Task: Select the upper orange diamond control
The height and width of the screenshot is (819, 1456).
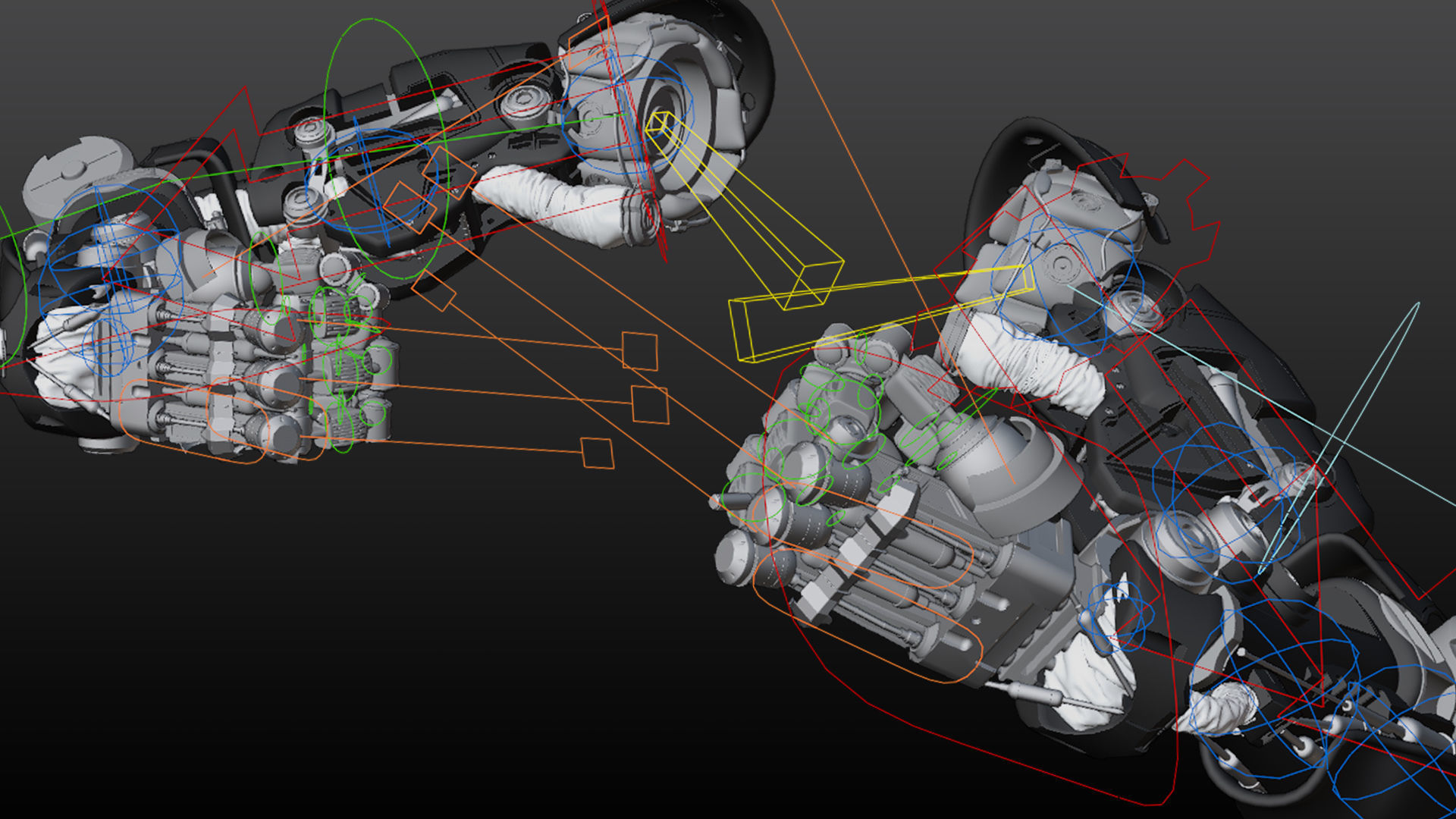Action: tap(449, 173)
